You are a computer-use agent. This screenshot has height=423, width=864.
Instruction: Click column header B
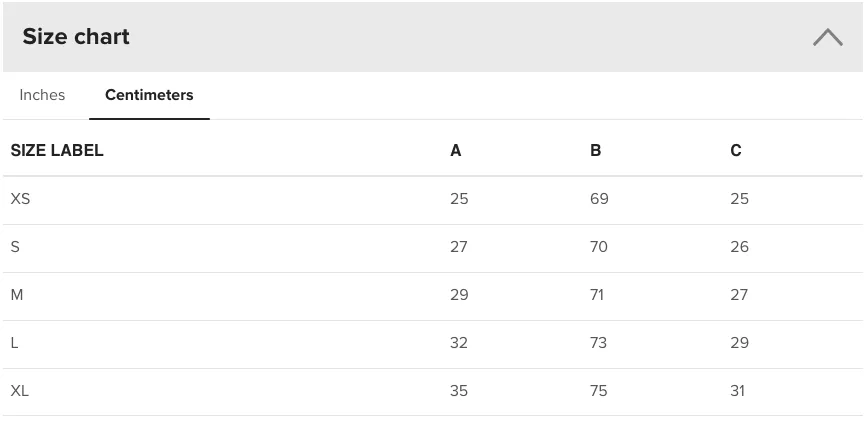click(x=596, y=150)
